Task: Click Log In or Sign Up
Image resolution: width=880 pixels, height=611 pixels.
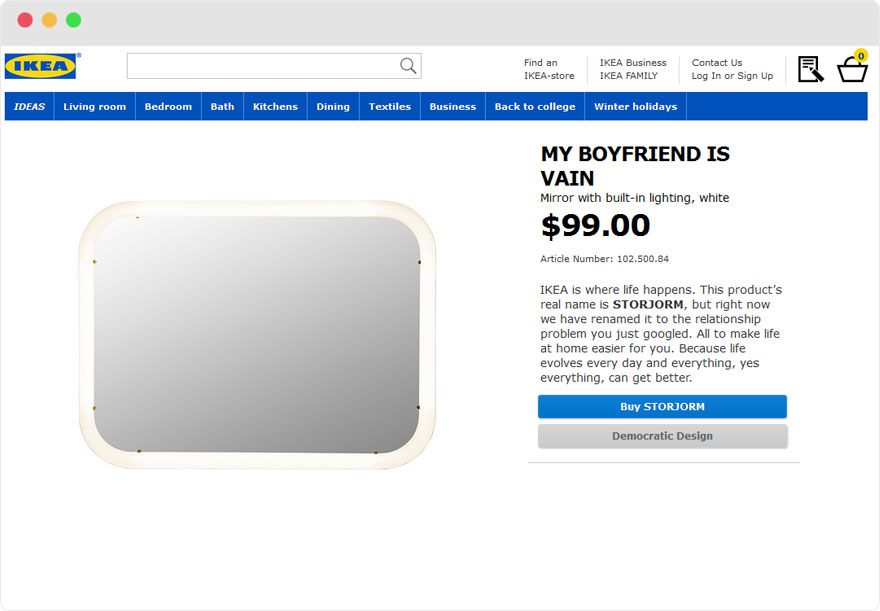Action: click(733, 76)
